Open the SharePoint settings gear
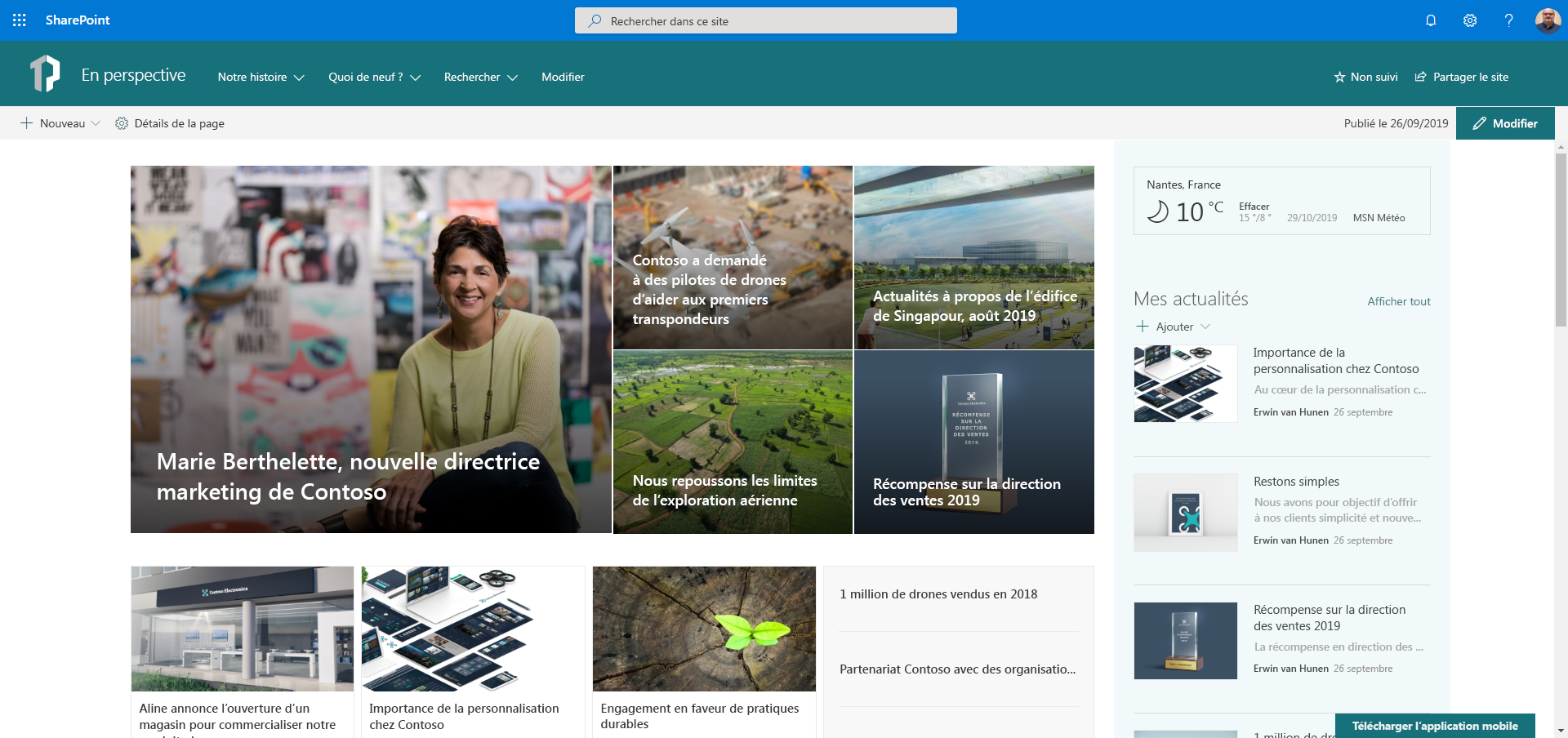 pyautogui.click(x=1469, y=20)
